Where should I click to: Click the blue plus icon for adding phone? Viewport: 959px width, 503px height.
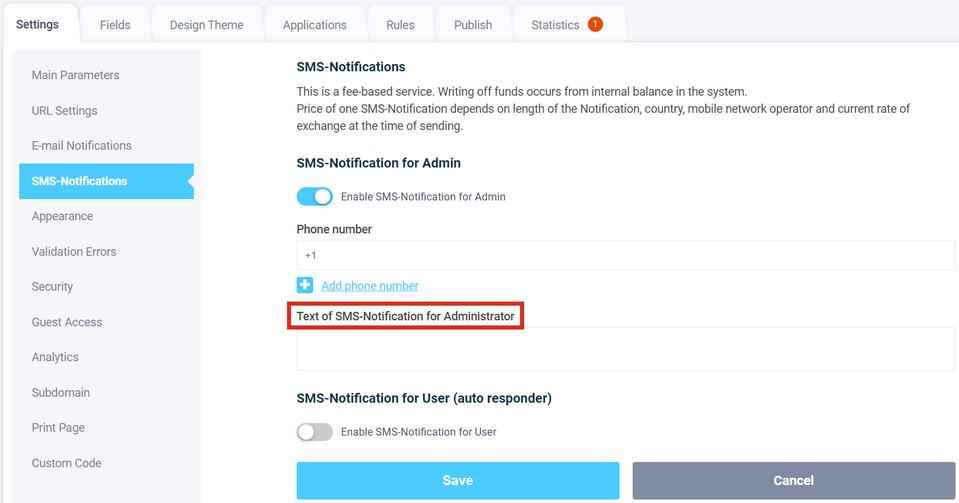[x=305, y=286]
